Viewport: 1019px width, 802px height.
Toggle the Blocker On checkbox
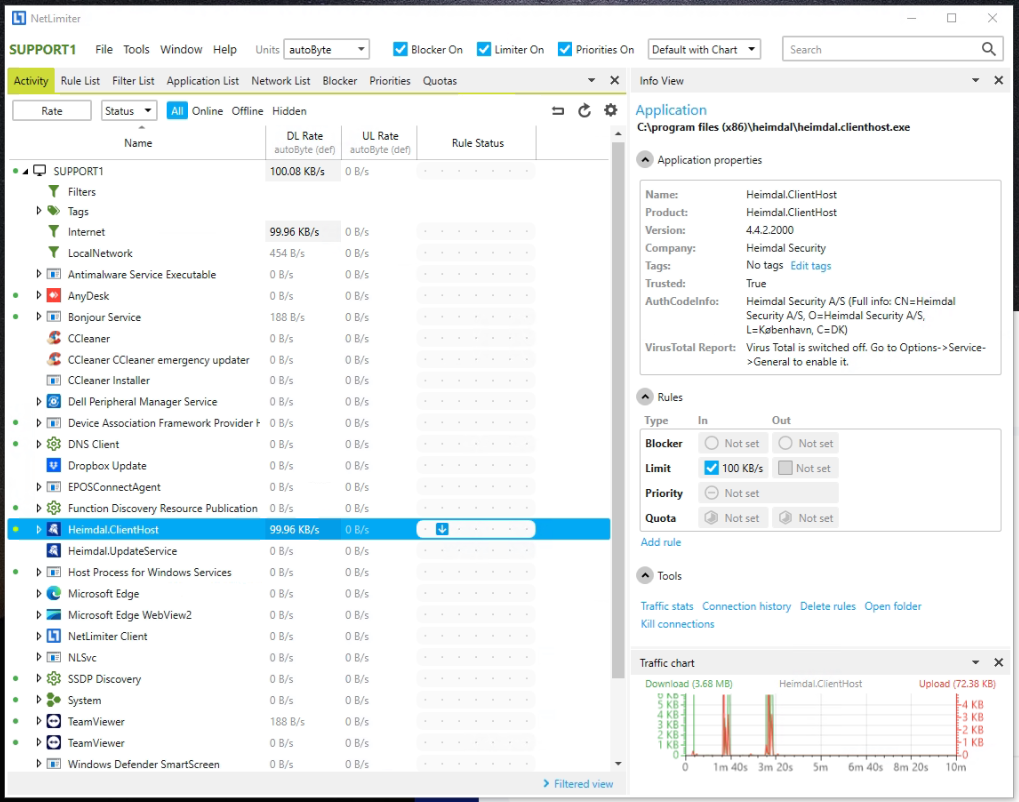pos(400,49)
